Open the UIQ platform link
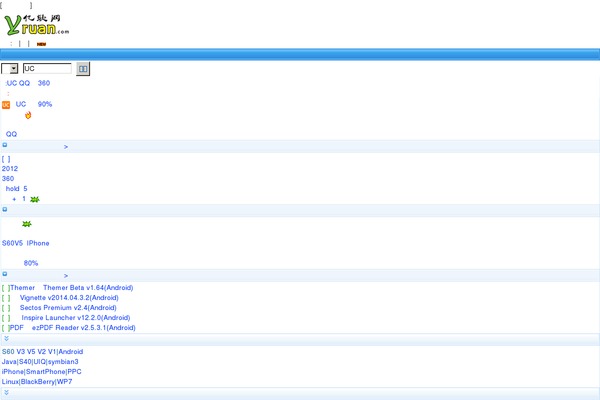Screen dimensions: 600x400 (39, 361)
